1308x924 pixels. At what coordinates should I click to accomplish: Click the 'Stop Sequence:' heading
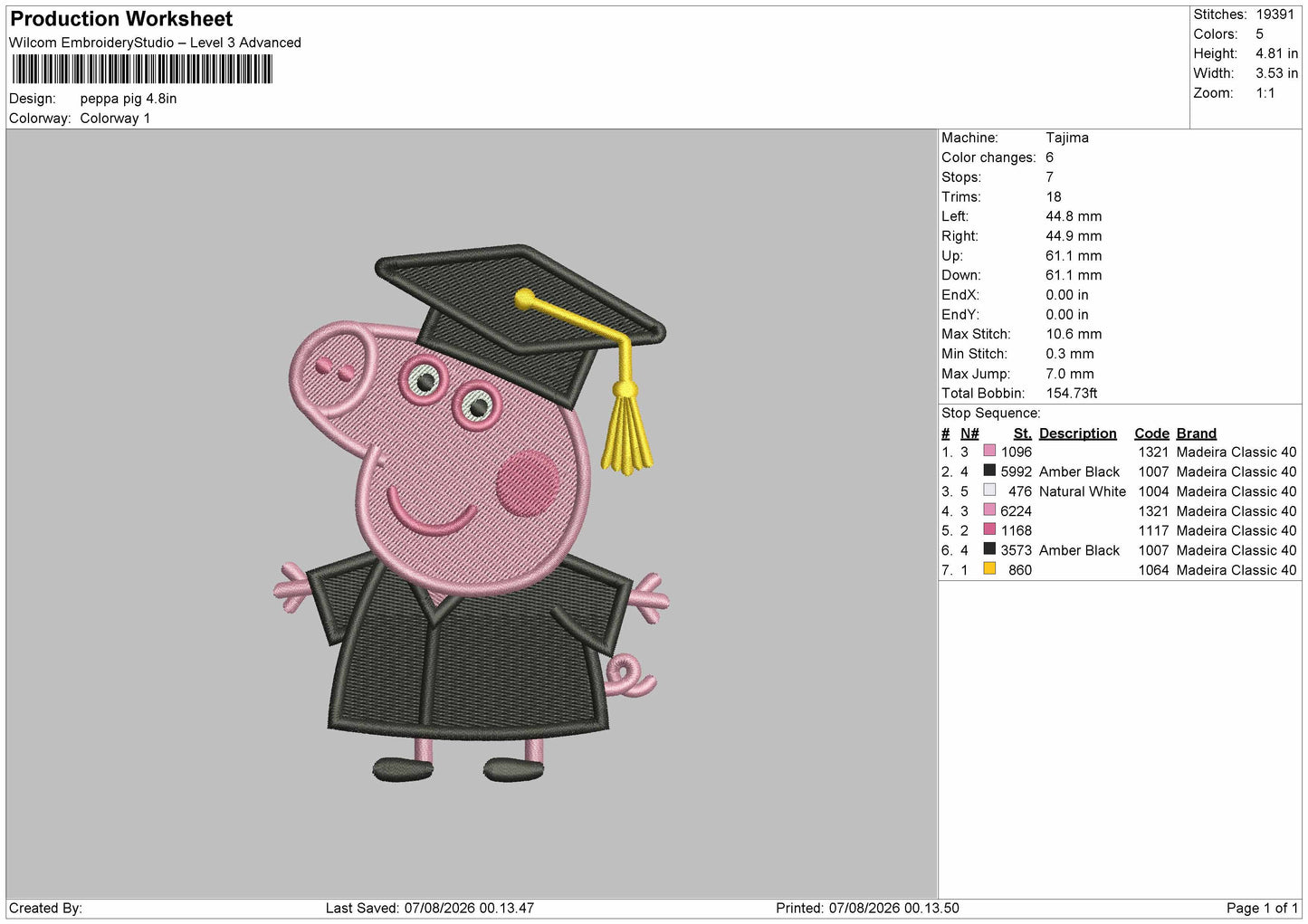click(991, 414)
